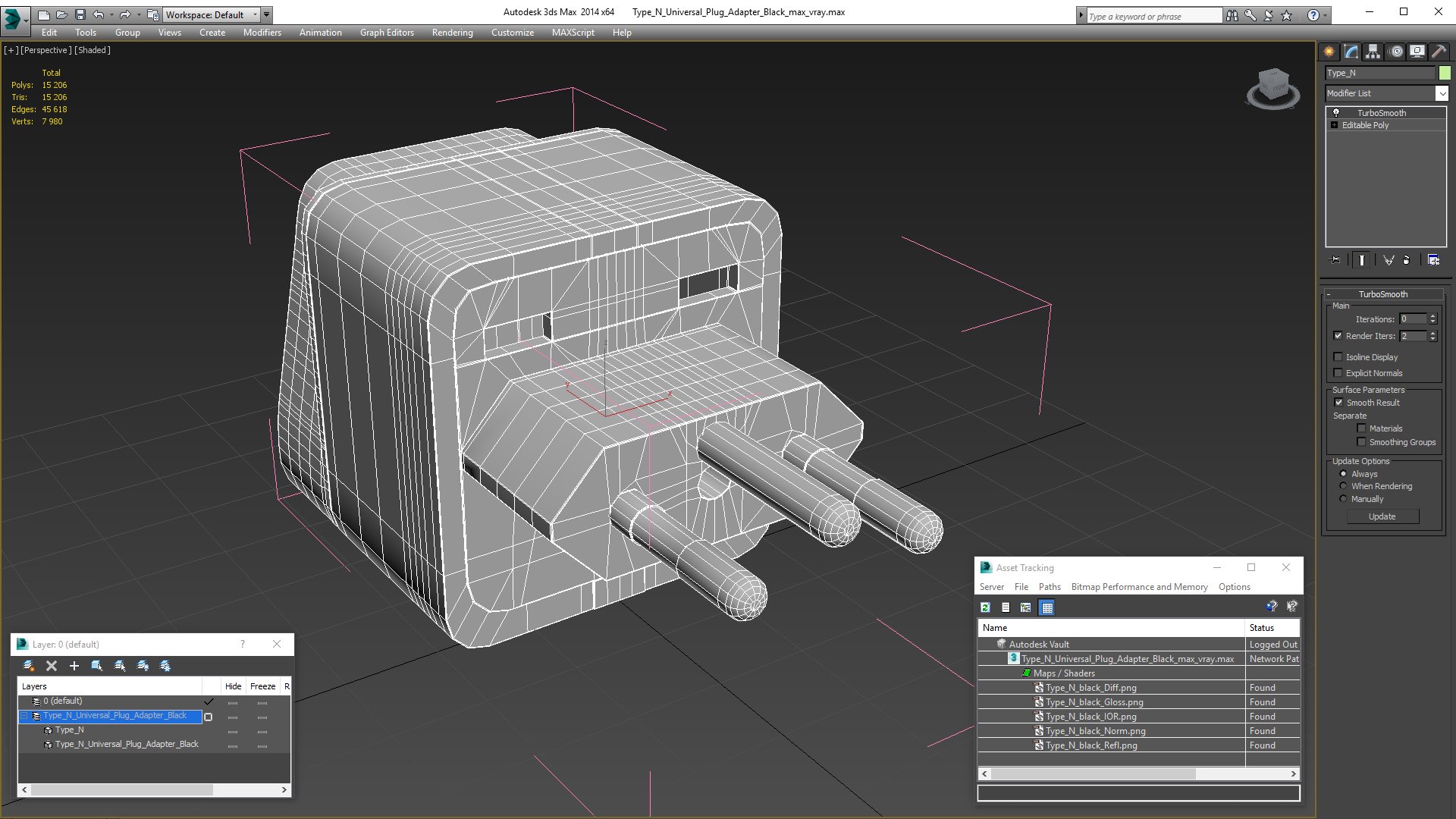Click the Create New Layer icon
This screenshot has width=1456, height=819.
28,666
